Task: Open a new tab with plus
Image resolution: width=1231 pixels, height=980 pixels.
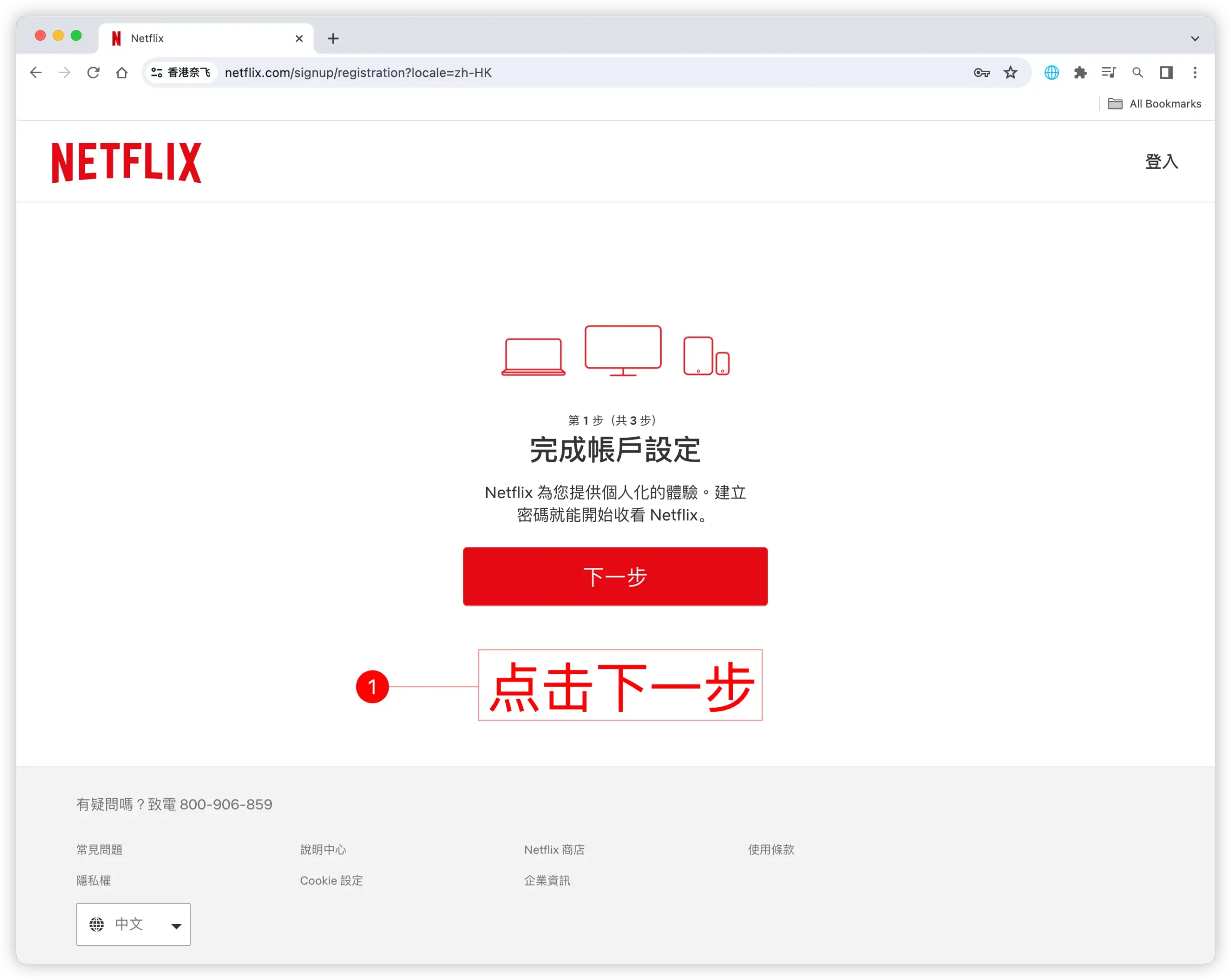Action: (x=333, y=38)
